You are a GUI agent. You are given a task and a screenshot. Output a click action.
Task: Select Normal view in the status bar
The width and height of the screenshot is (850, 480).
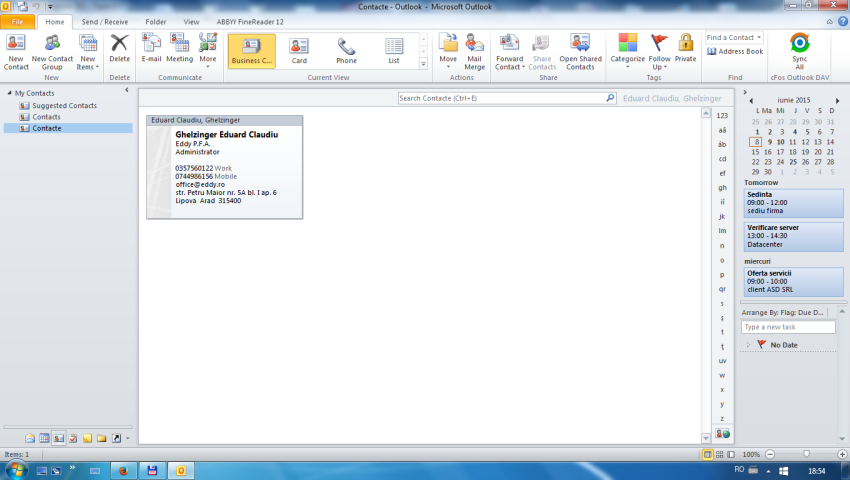[707, 455]
